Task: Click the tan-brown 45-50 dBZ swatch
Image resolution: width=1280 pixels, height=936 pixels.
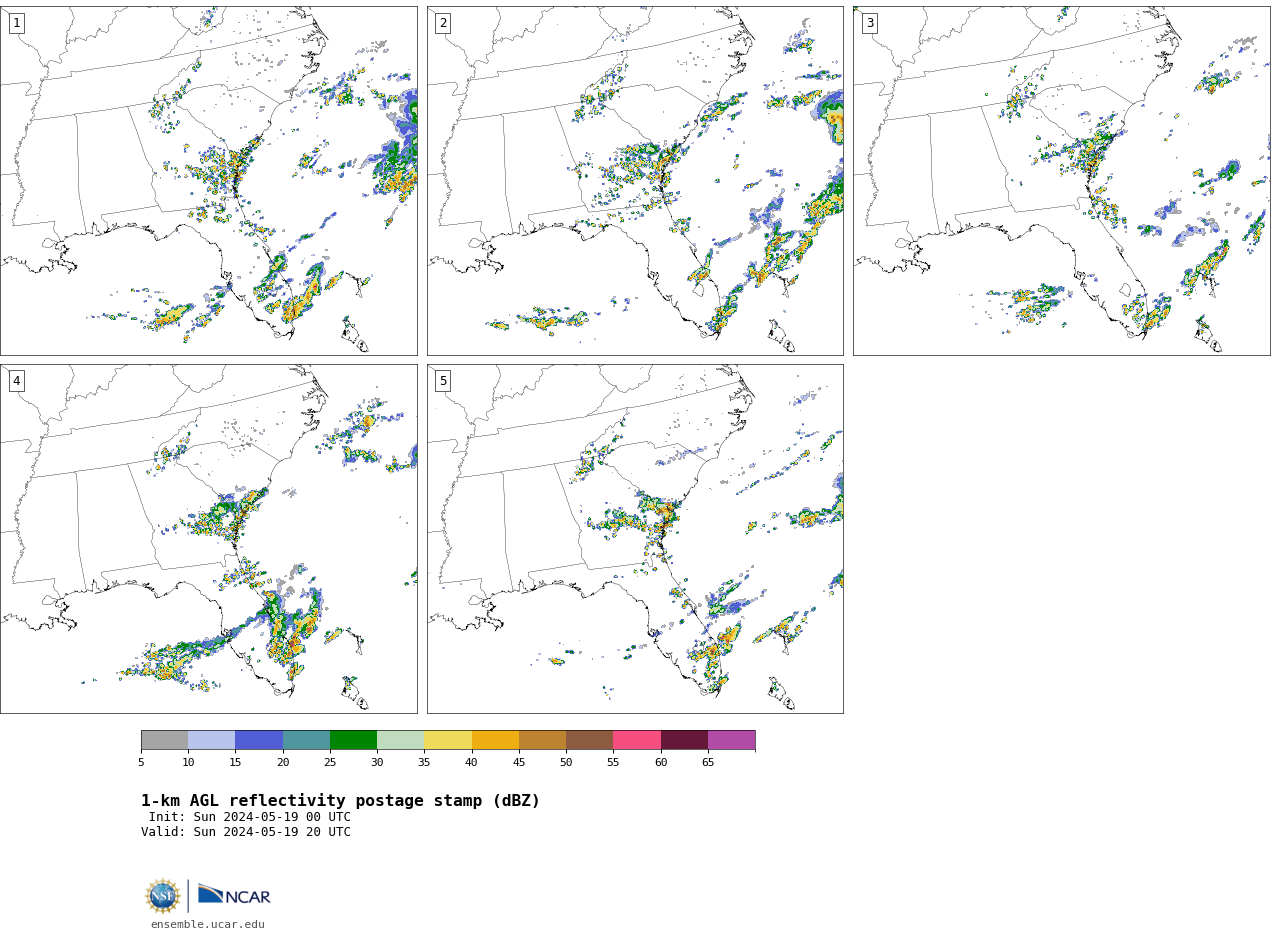Action: click(543, 740)
